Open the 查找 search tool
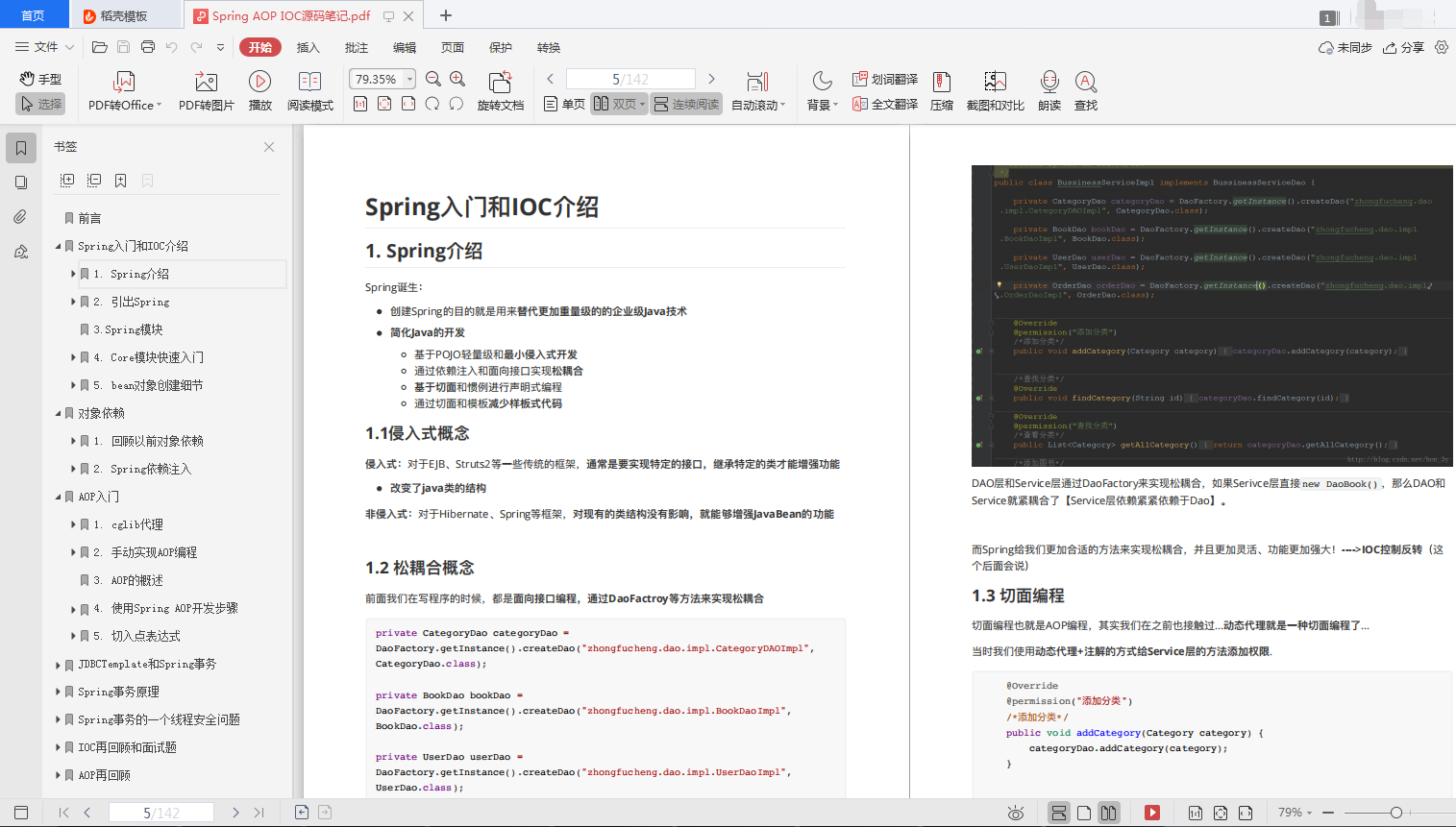 [x=1085, y=82]
